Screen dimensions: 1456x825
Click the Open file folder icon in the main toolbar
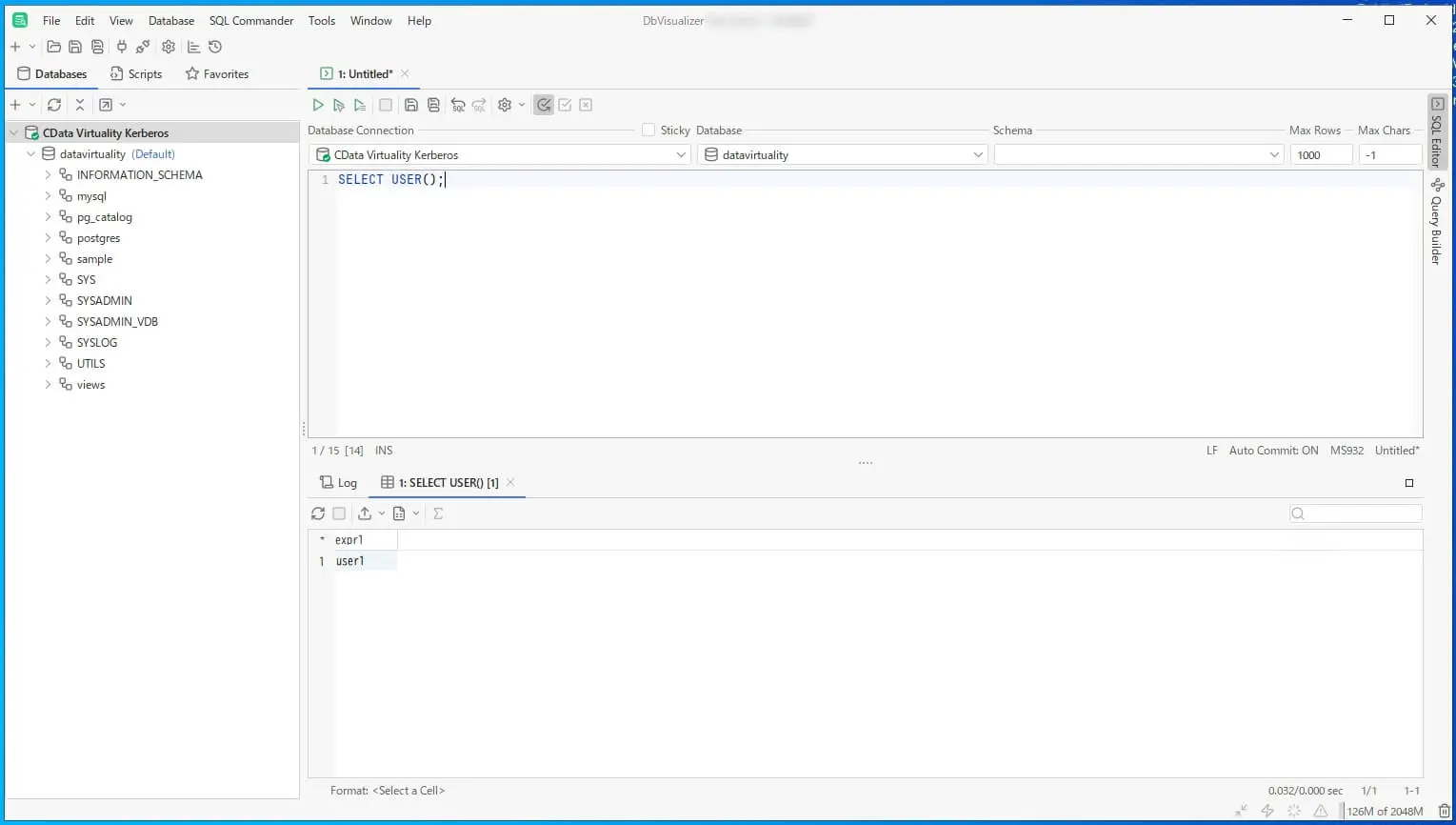coord(53,47)
